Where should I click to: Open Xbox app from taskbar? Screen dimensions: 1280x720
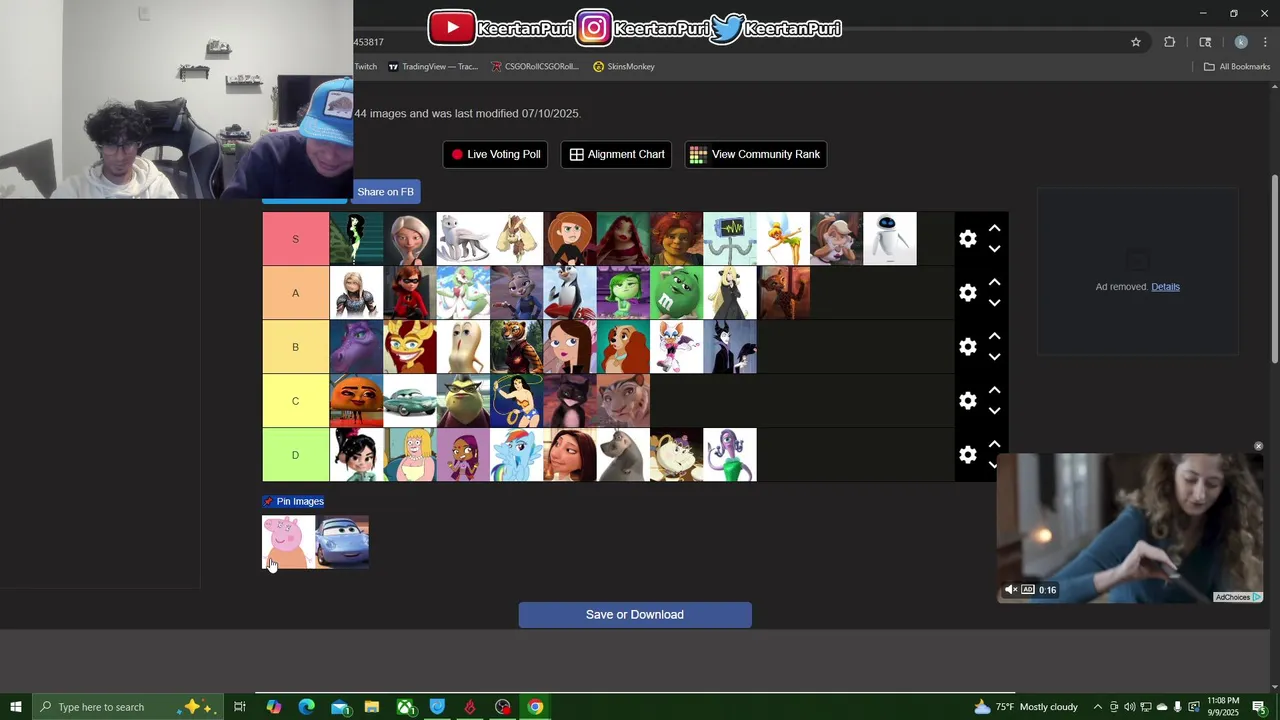pyautogui.click(x=405, y=707)
